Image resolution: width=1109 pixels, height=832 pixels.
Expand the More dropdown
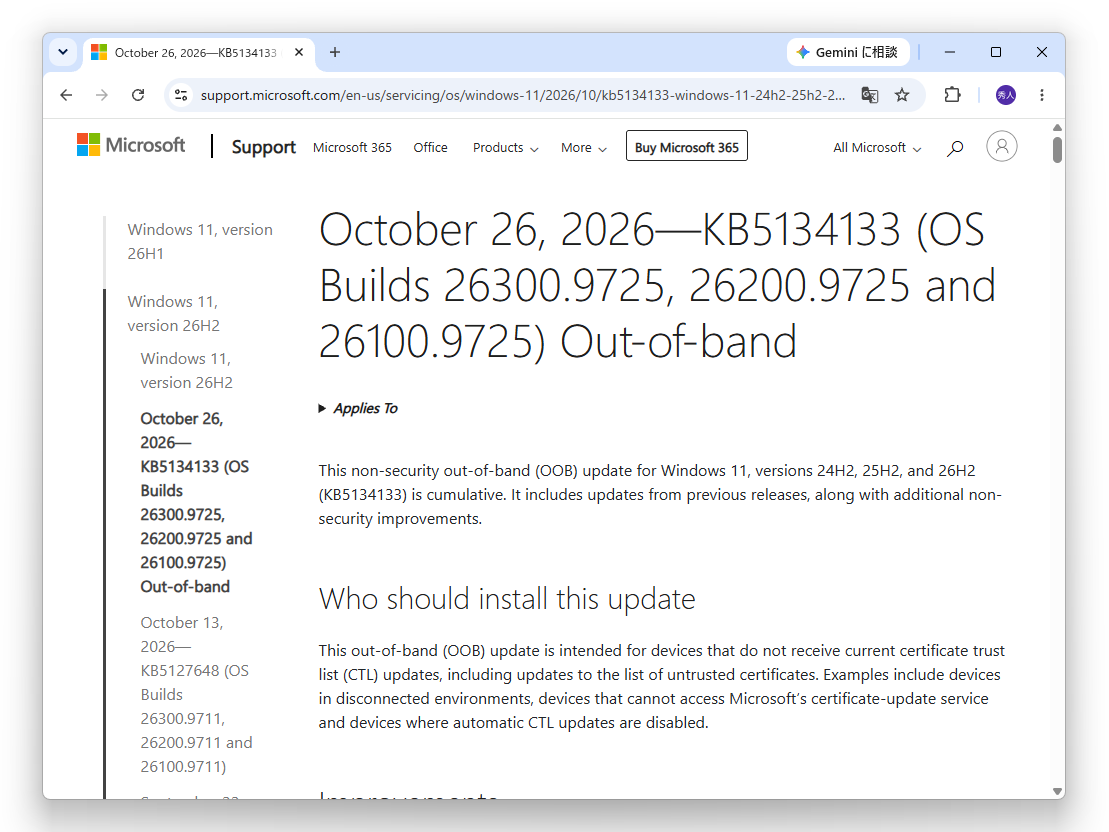(x=583, y=147)
